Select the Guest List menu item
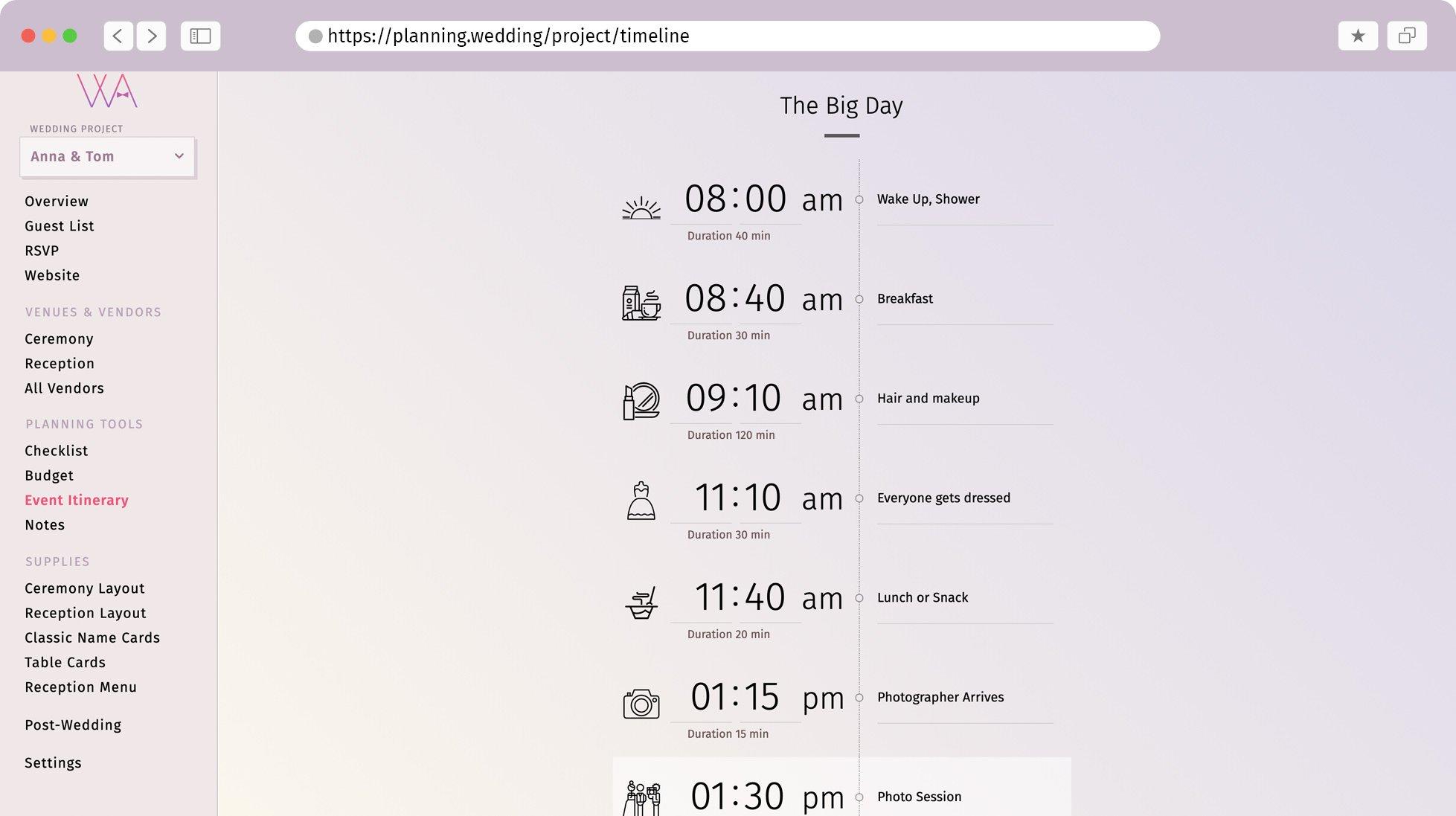This screenshot has width=1456, height=816. [59, 226]
